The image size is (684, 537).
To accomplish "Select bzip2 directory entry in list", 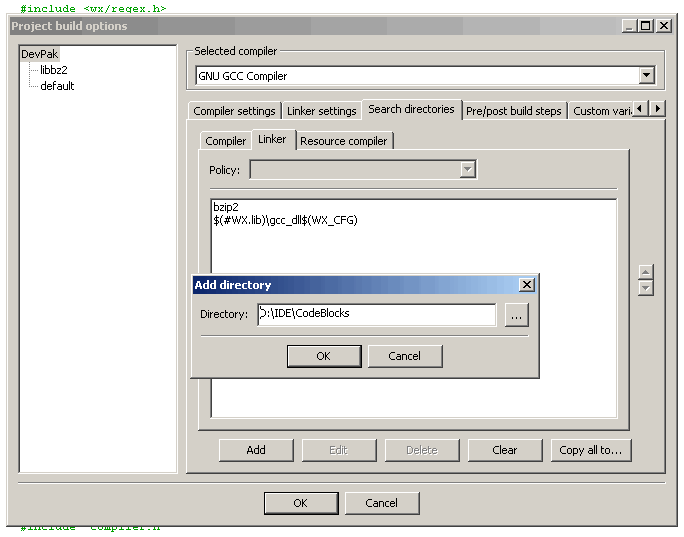I will 226,207.
